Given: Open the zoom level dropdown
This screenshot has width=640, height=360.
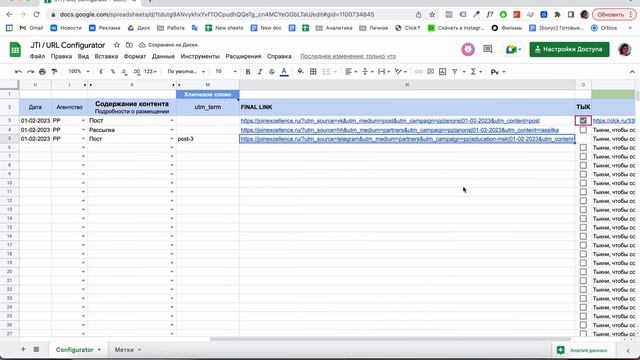Looking at the screenshot, I should click(x=79, y=72).
